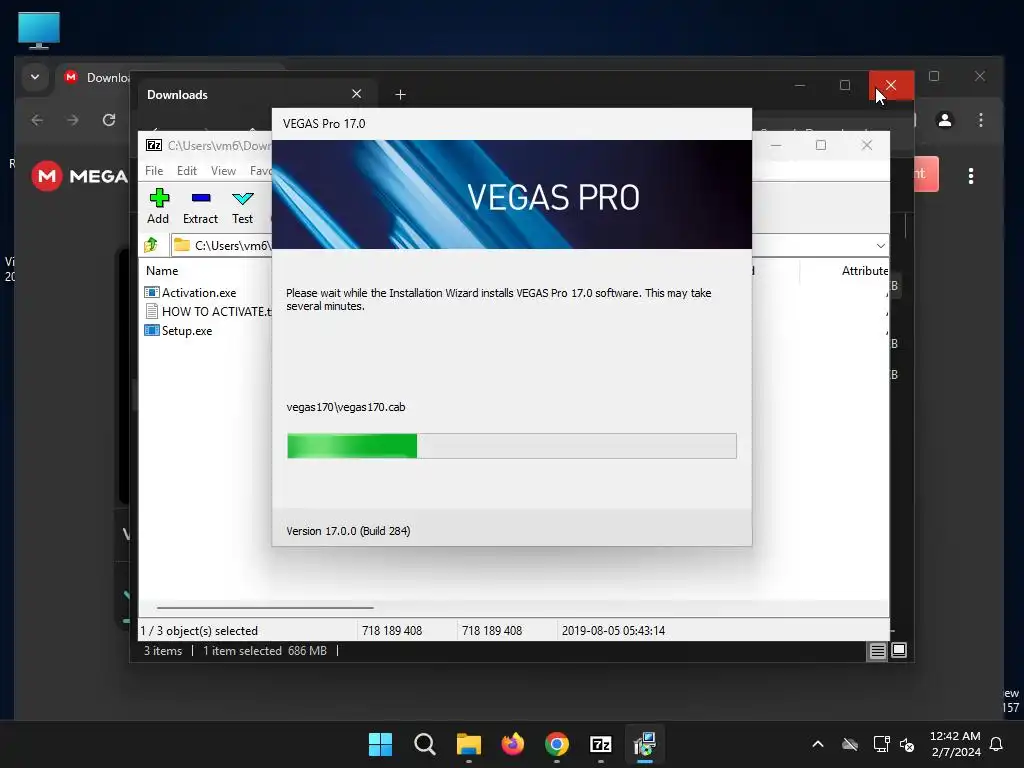Click the network icon in system tray
Image resolution: width=1024 pixels, height=768 pixels.
pos(882,744)
